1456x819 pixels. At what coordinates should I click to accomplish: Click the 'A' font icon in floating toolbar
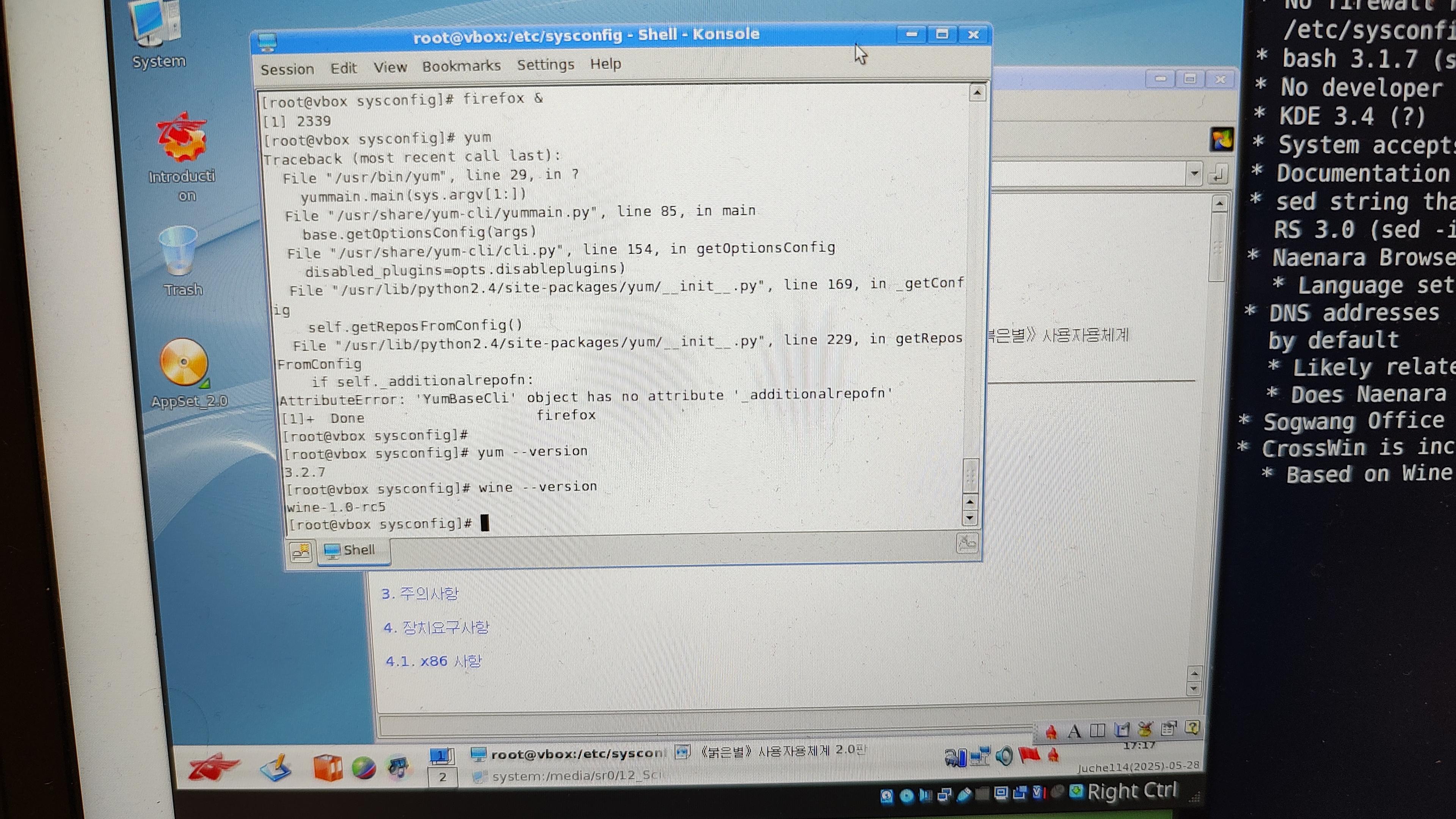tap(1074, 731)
